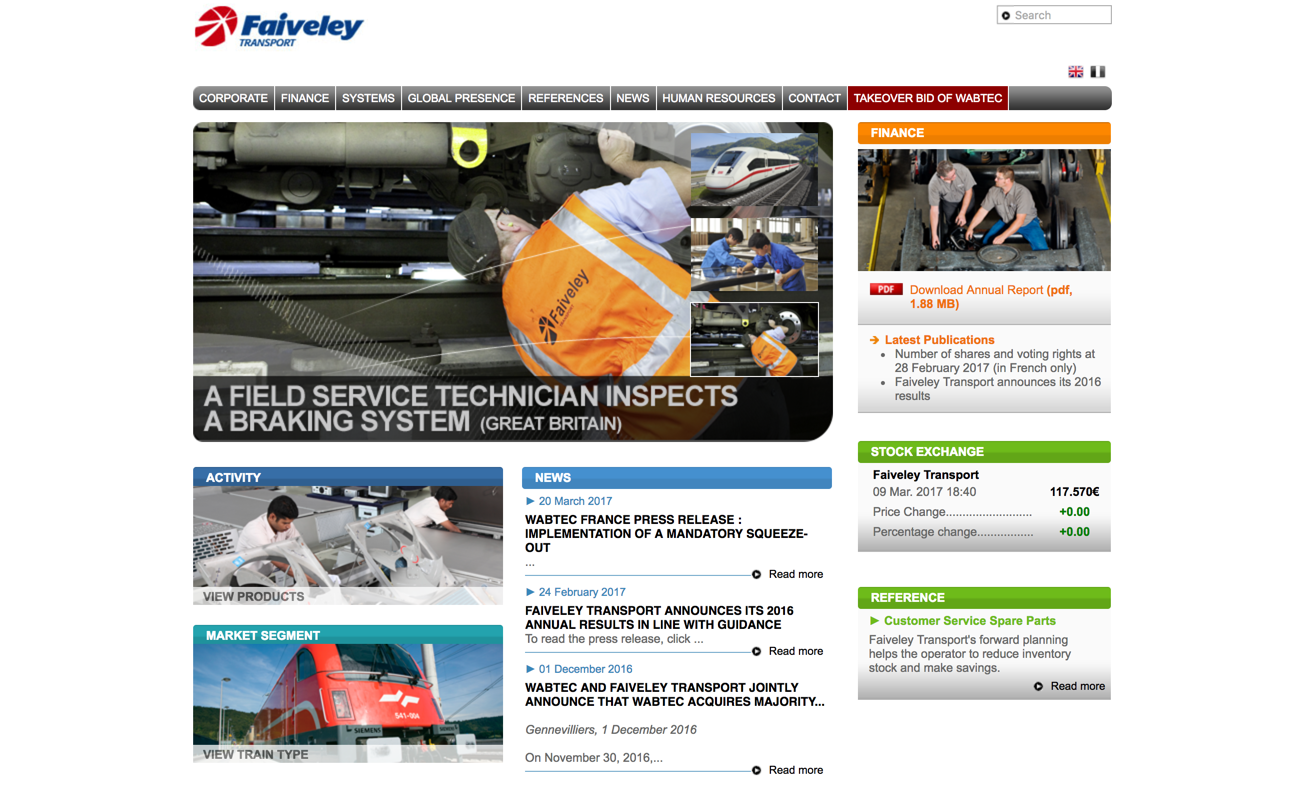Viewport: 1300px width, 800px height.
Task: Click the Price Change +0.00 value
Action: tap(1074, 512)
